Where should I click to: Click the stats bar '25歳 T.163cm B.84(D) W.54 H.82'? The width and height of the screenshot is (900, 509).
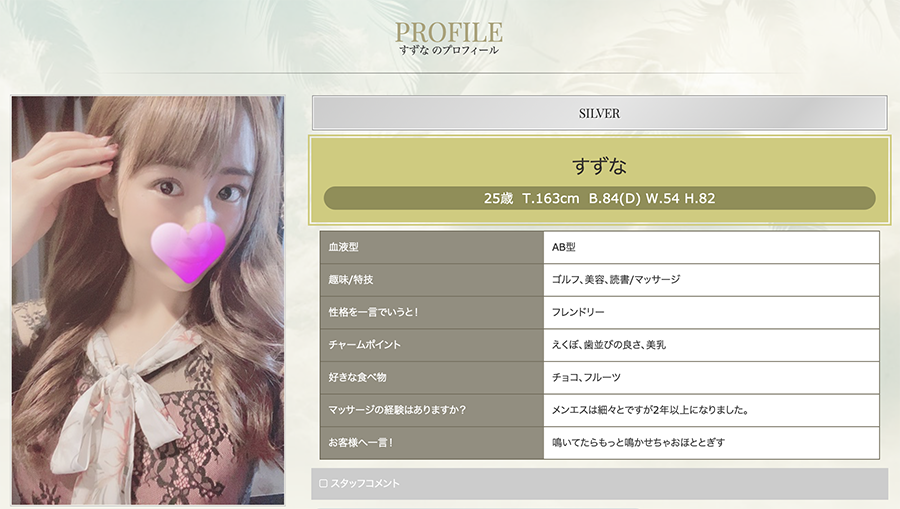tap(599, 199)
